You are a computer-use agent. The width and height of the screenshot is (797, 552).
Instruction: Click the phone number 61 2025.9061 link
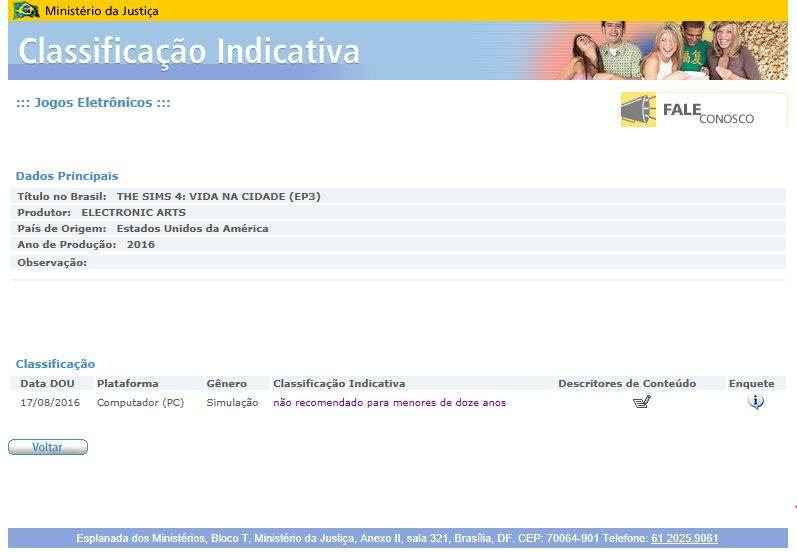point(684,538)
